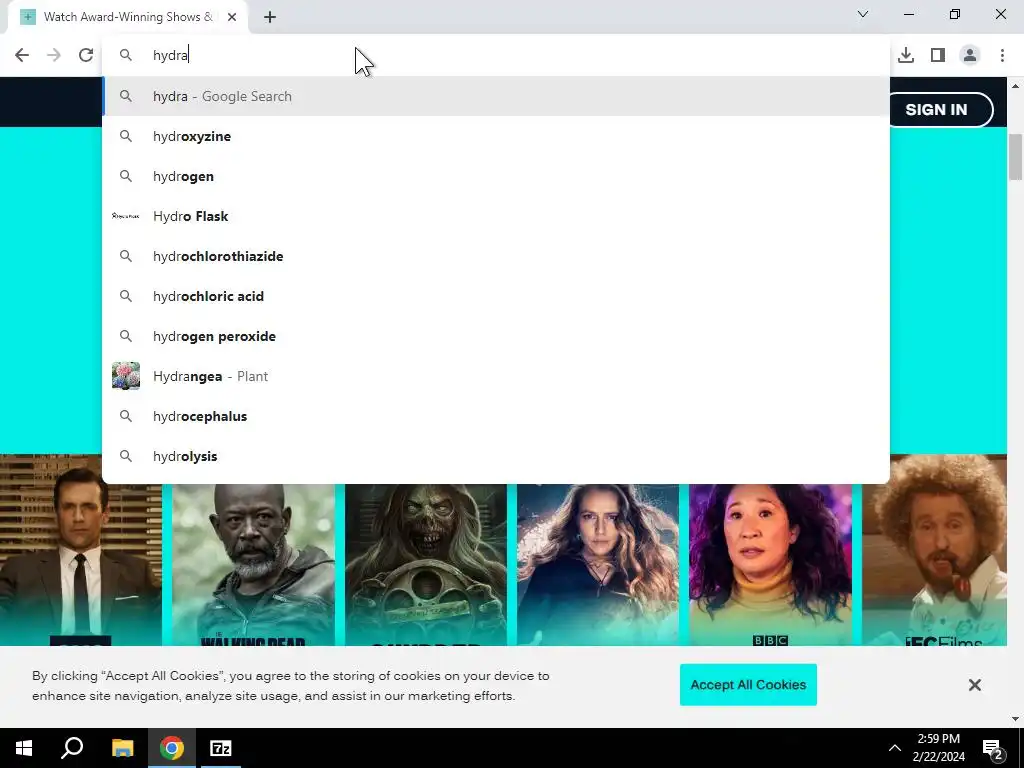
Task: Select 'hydra - Google Search' suggestion
Action: click(x=496, y=97)
